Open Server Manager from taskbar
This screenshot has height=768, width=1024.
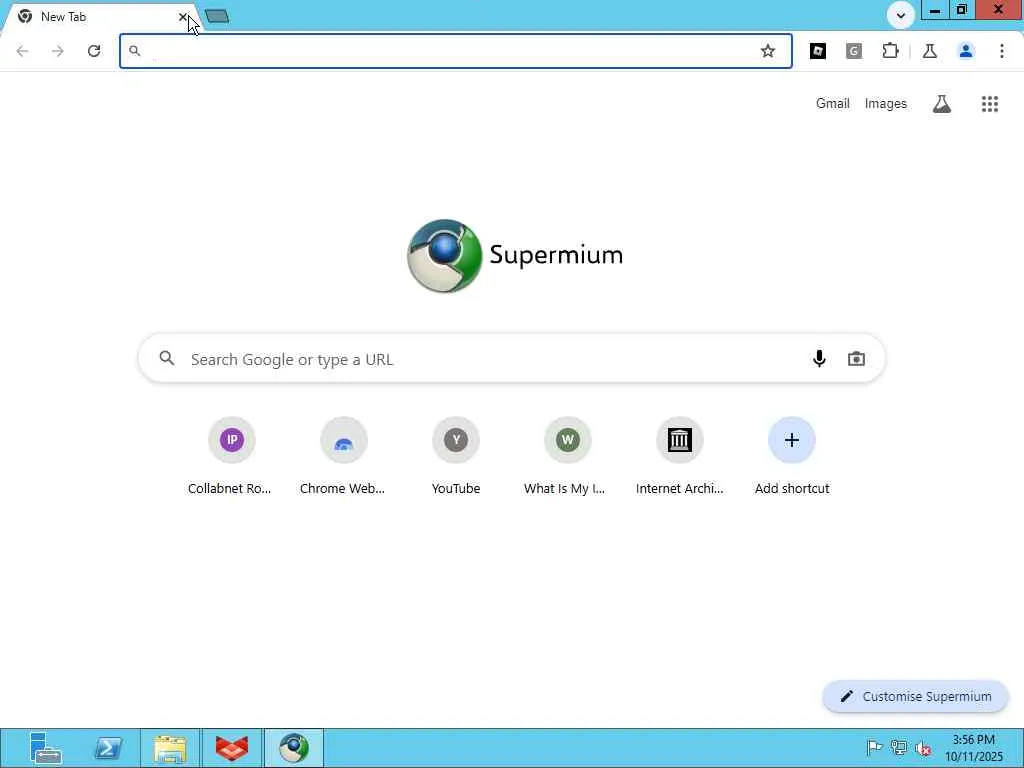[x=44, y=748]
